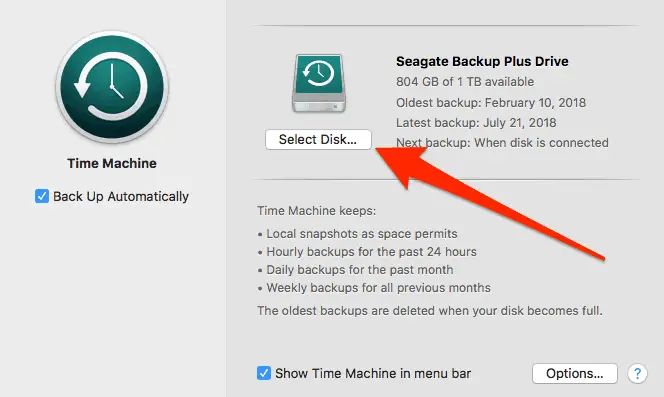Screen dimensions: 664x397
Task: Open the Select Disk… chooser
Action: [318, 139]
